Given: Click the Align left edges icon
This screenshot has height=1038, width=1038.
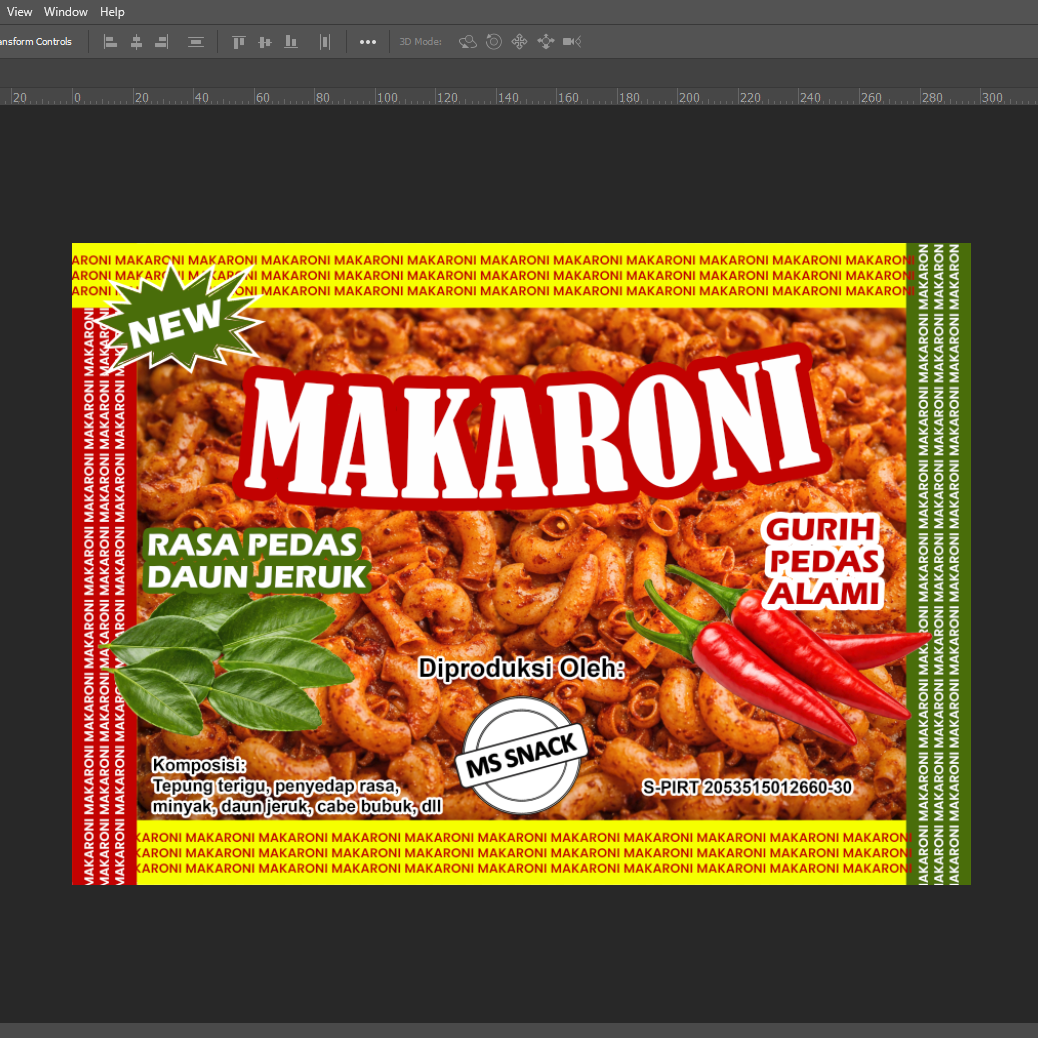Looking at the screenshot, I should 111,42.
